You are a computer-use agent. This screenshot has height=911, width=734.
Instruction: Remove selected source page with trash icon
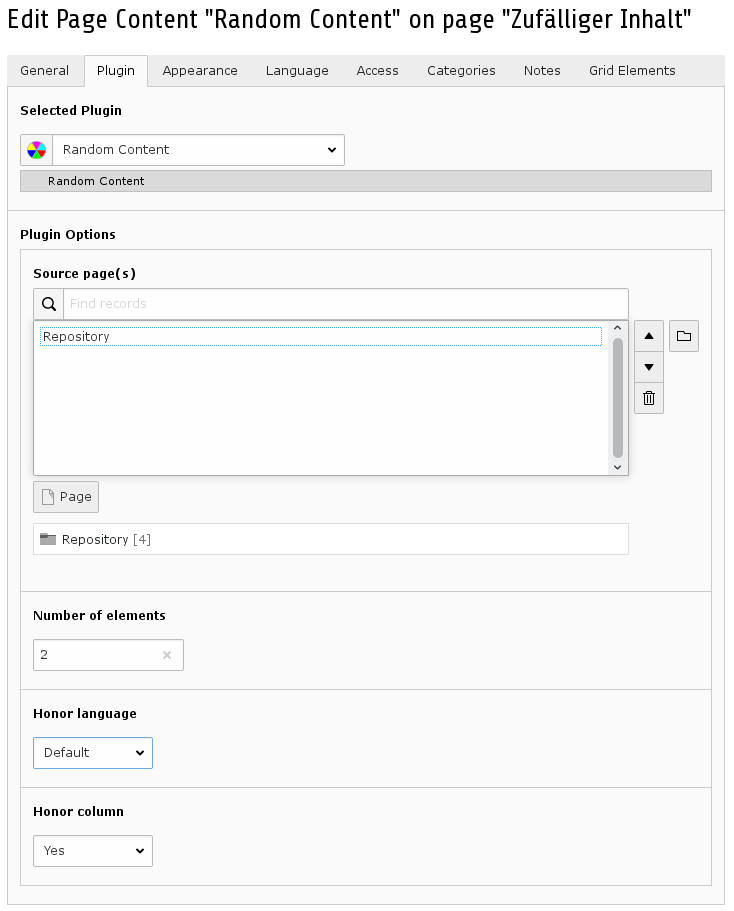click(649, 398)
